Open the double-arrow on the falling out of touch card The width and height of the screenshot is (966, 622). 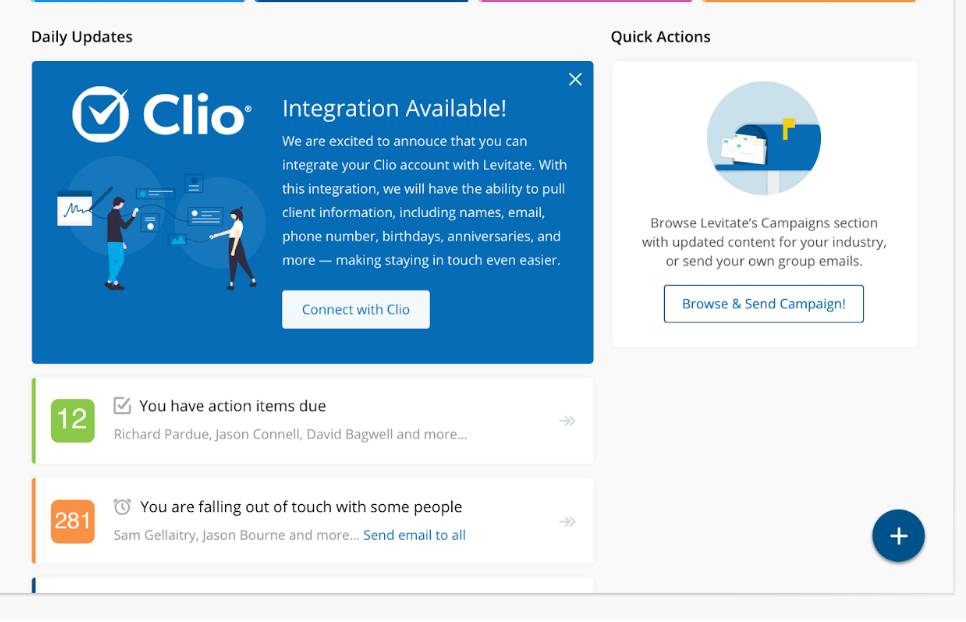pyautogui.click(x=567, y=522)
